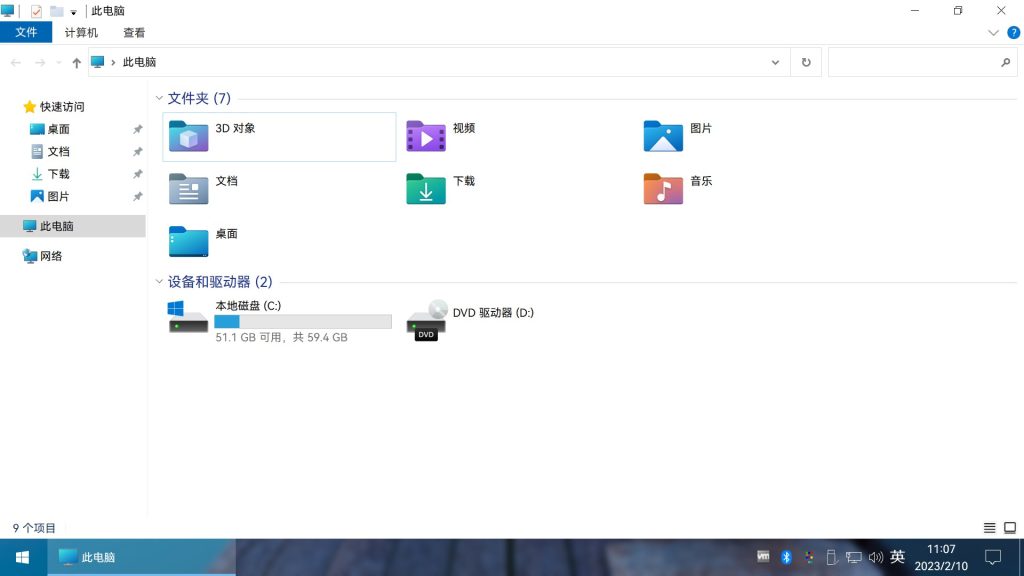Switch to the 查看 ribbon tab
This screenshot has width=1024, height=576.
coord(134,32)
